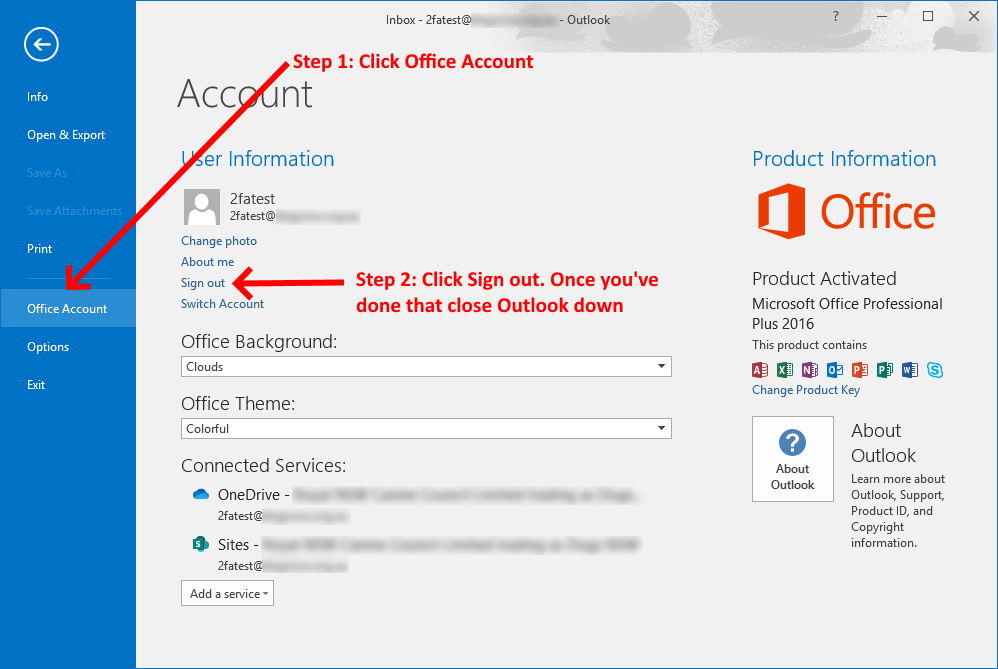Image resolution: width=998 pixels, height=669 pixels.
Task: Click the PowerPoint icon in product list
Action: click(860, 370)
